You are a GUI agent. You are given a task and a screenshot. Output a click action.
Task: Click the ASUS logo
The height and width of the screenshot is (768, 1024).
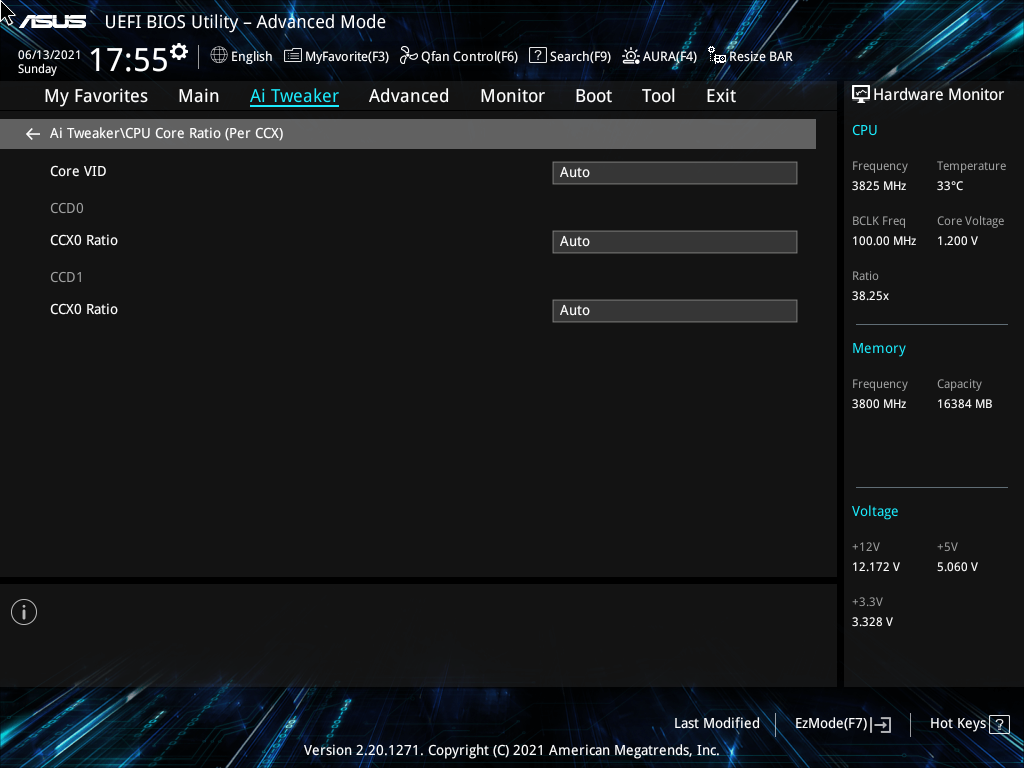pyautogui.click(x=52, y=22)
